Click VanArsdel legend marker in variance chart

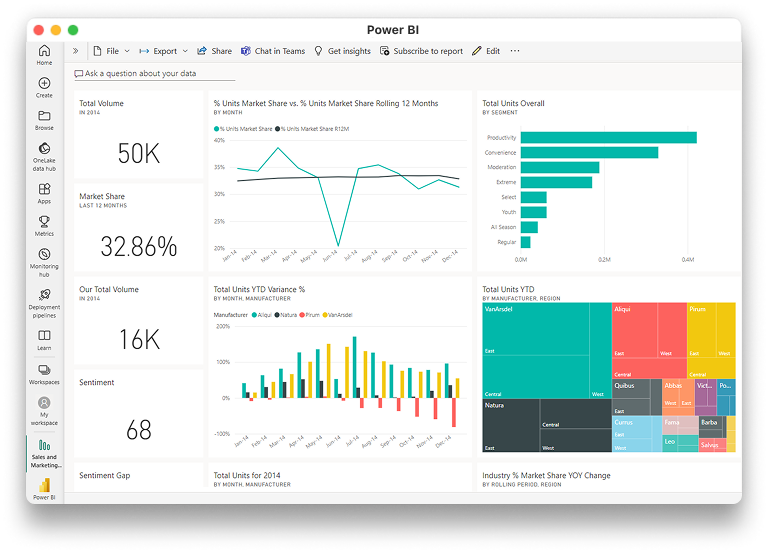tap(325, 315)
